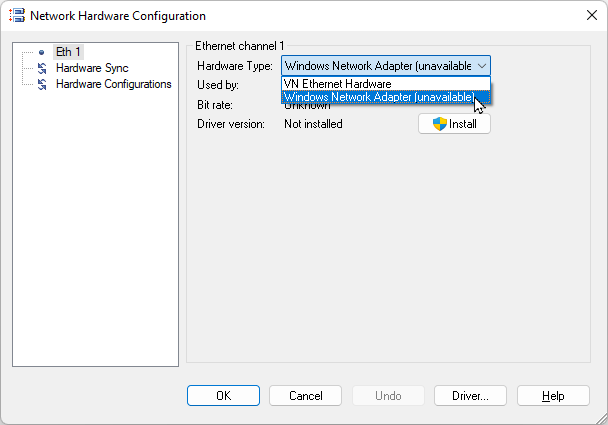The image size is (608, 425).
Task: Select Hardware Configurations in the tree
Action: click(x=113, y=84)
